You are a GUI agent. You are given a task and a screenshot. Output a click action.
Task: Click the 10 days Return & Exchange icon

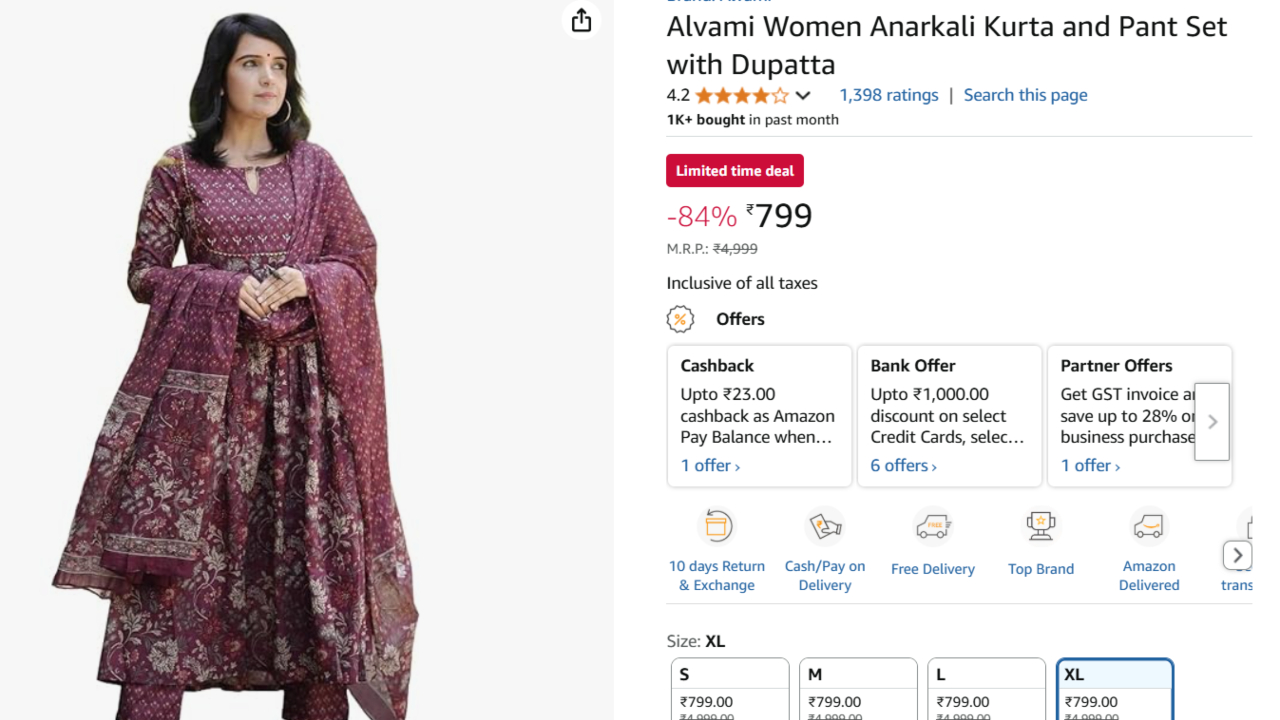click(717, 525)
